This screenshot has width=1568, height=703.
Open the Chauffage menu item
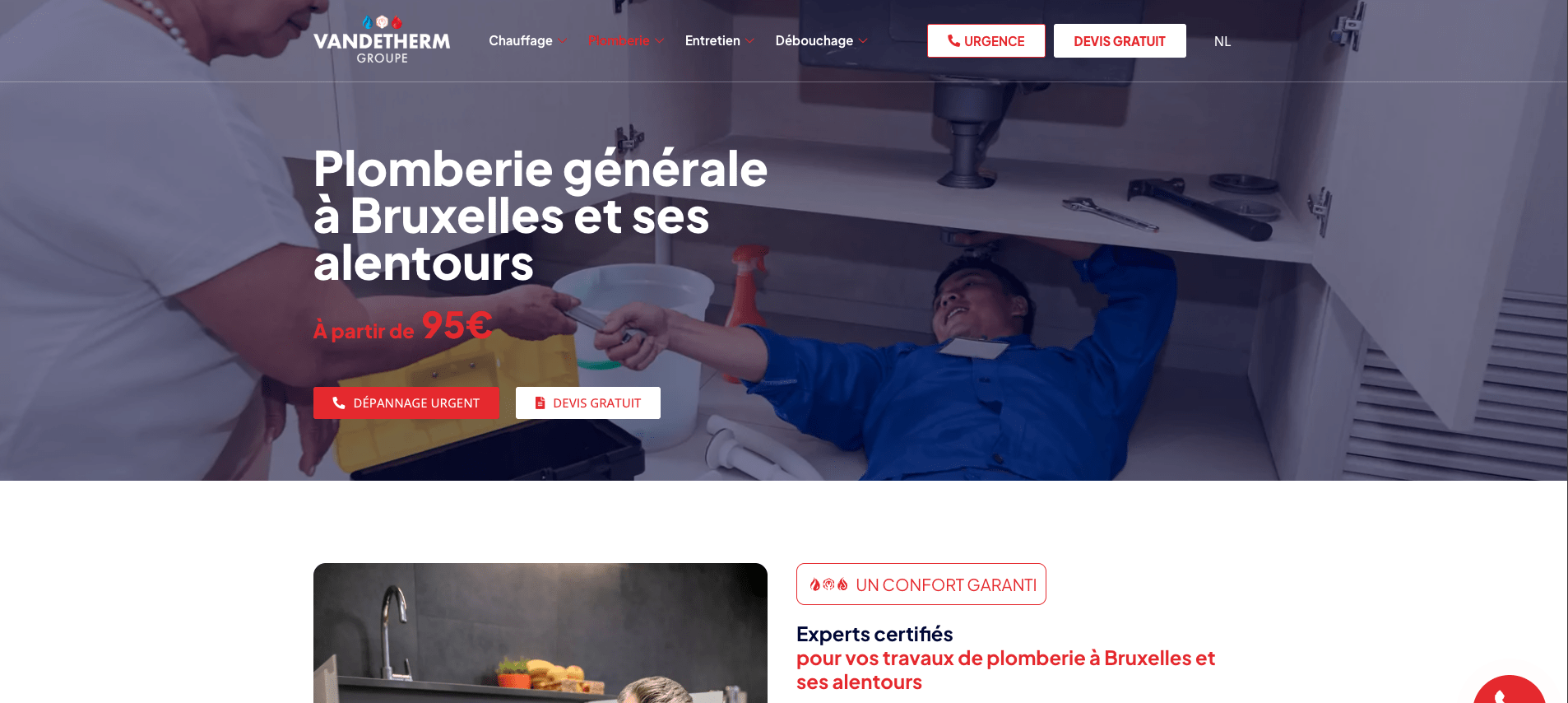521,40
